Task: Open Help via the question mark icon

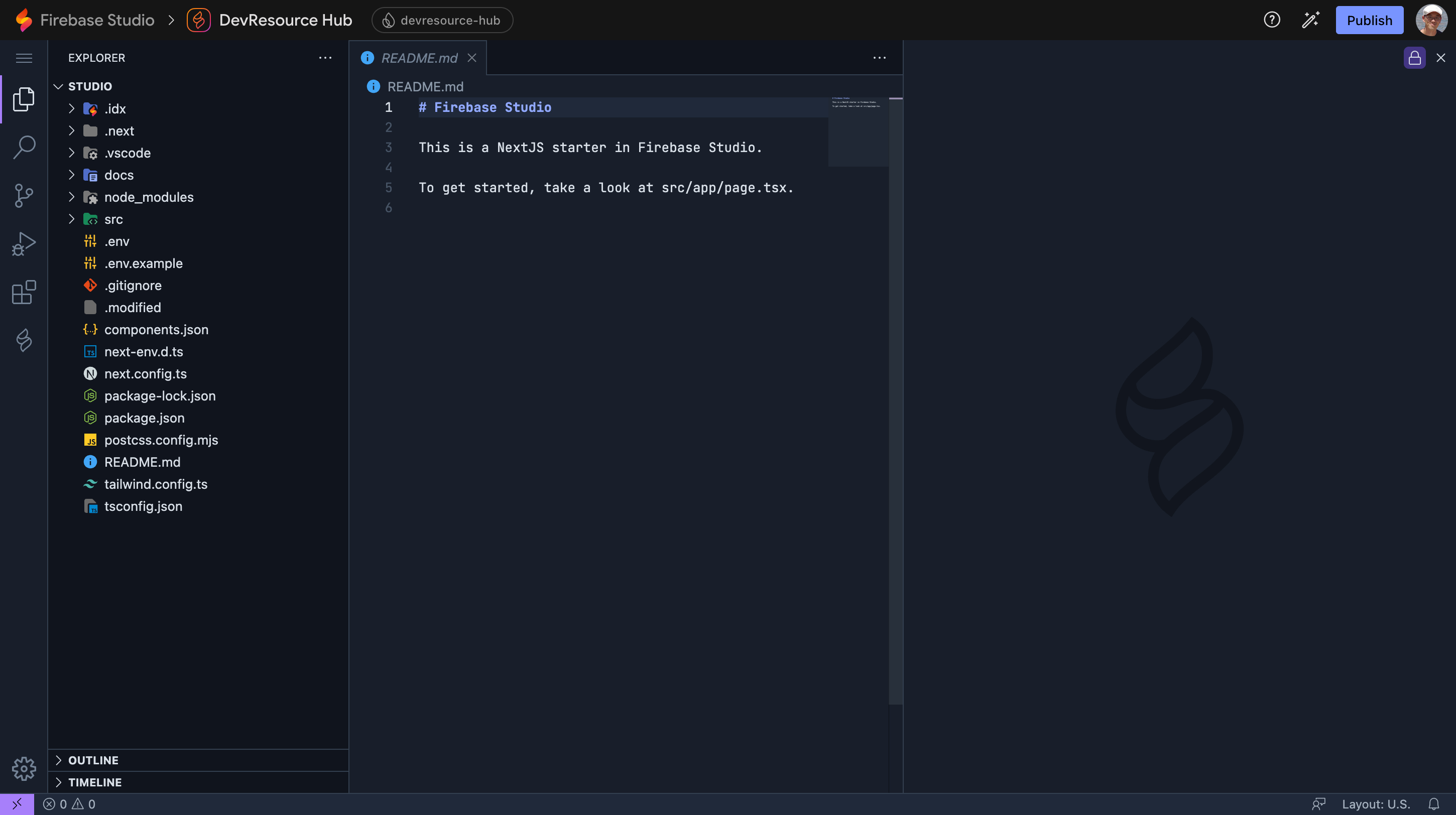Action: click(x=1272, y=20)
